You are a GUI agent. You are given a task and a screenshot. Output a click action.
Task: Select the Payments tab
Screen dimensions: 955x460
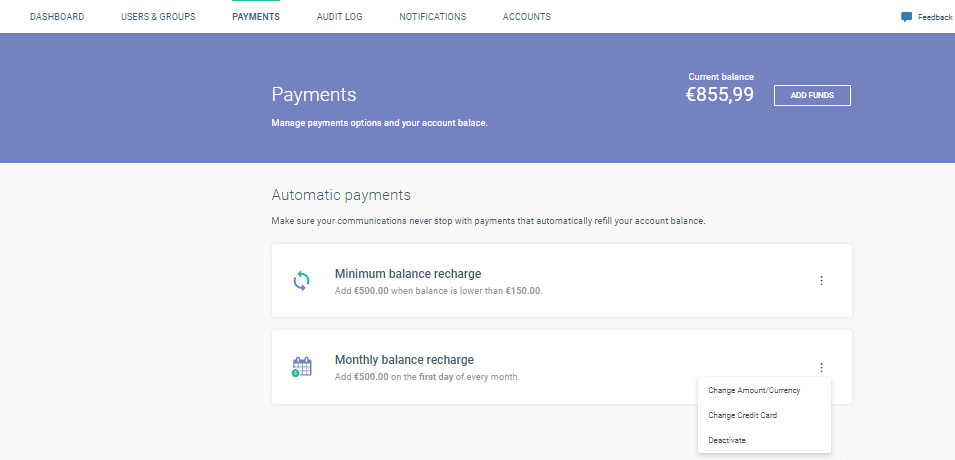(x=256, y=17)
